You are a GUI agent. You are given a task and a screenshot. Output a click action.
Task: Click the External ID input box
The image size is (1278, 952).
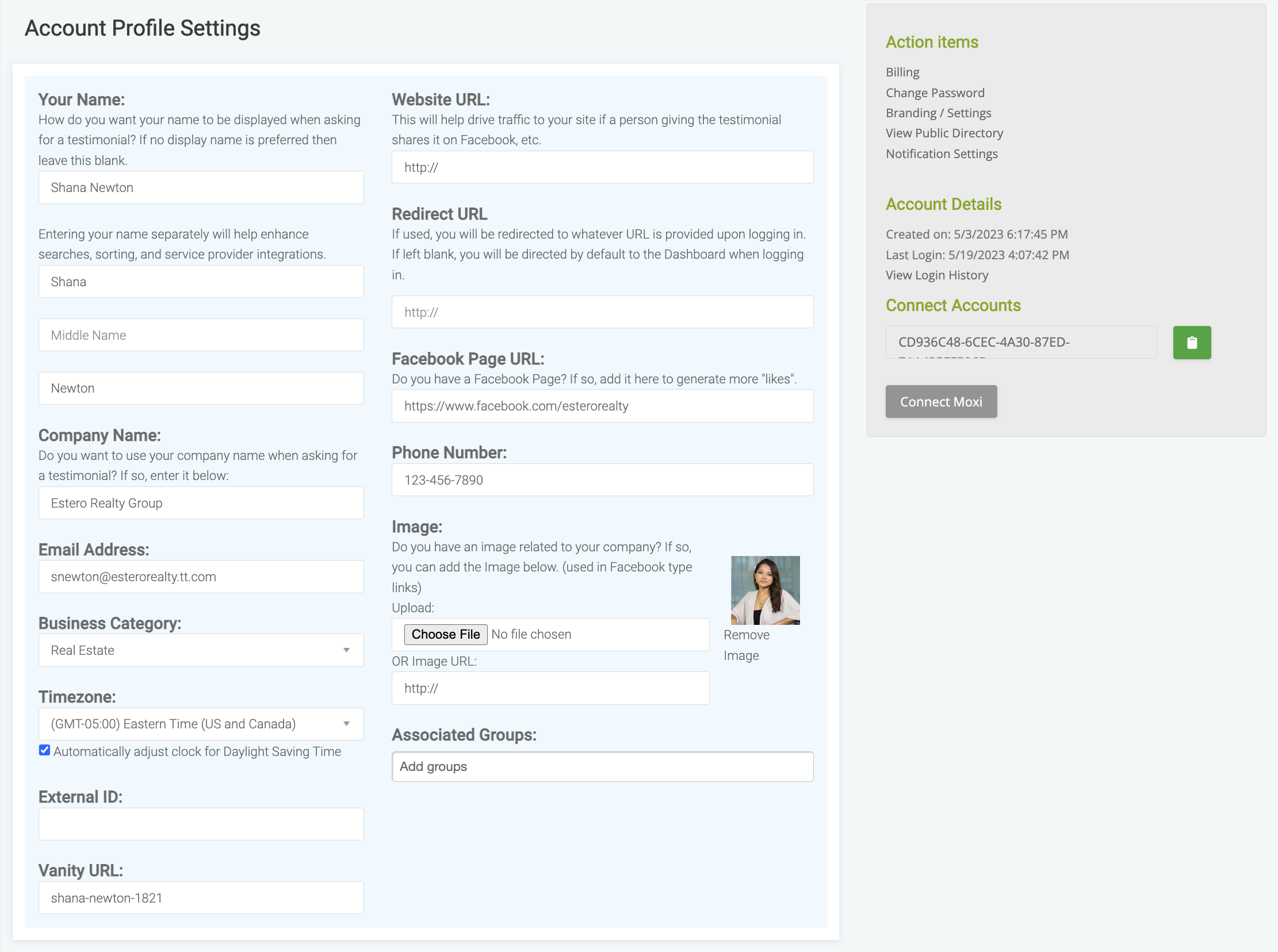pos(201,824)
